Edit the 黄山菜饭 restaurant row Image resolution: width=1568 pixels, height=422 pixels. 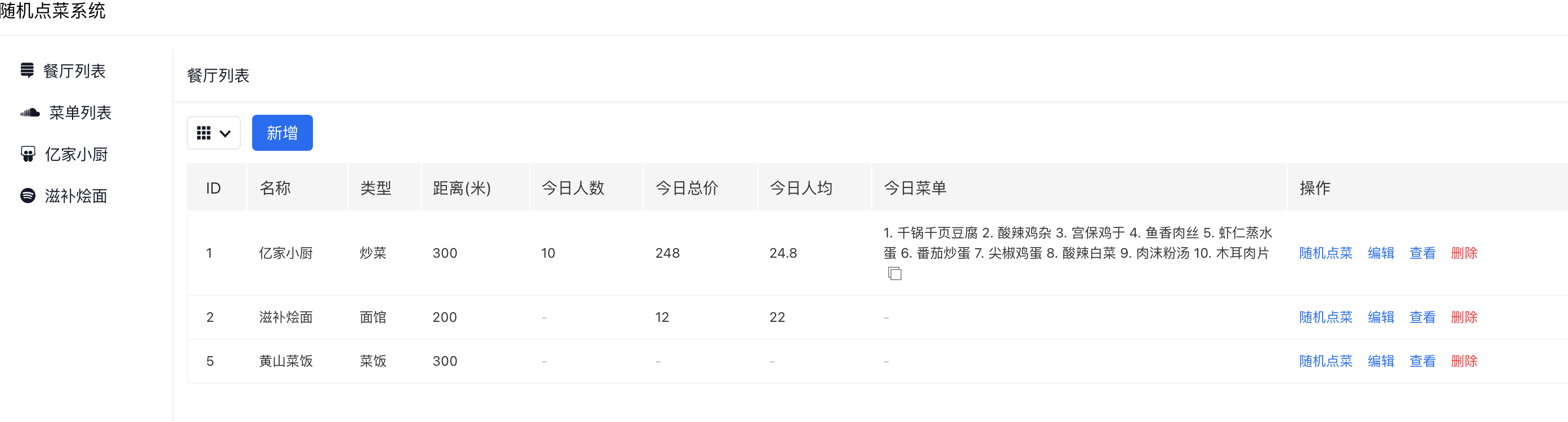coord(1381,361)
